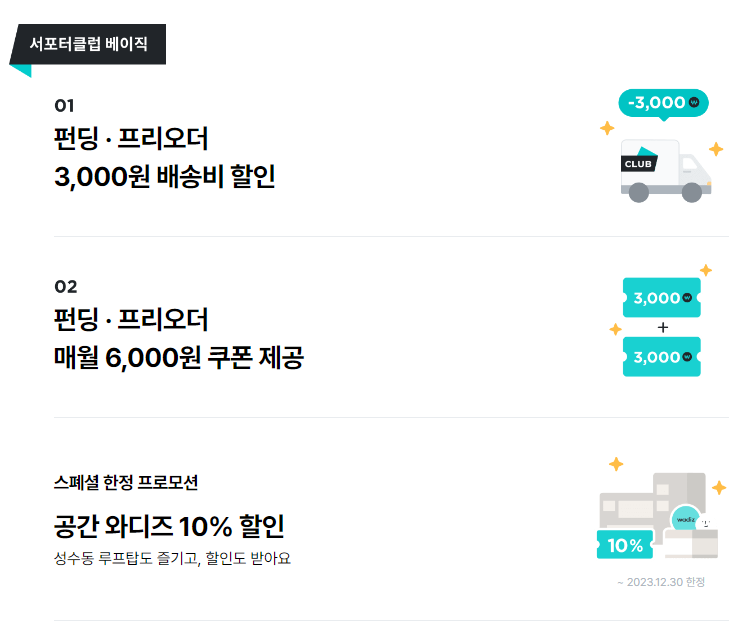Click the 01 benefit number
This screenshot has width=746, height=624.
pyautogui.click(x=64, y=105)
